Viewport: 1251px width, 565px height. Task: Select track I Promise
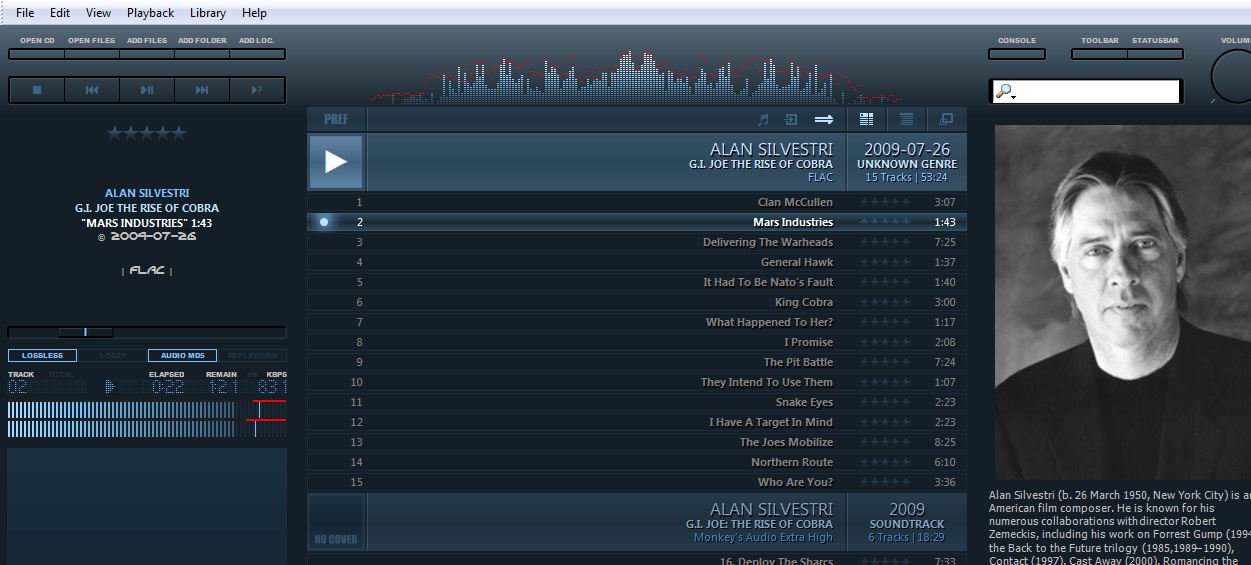pos(637,342)
